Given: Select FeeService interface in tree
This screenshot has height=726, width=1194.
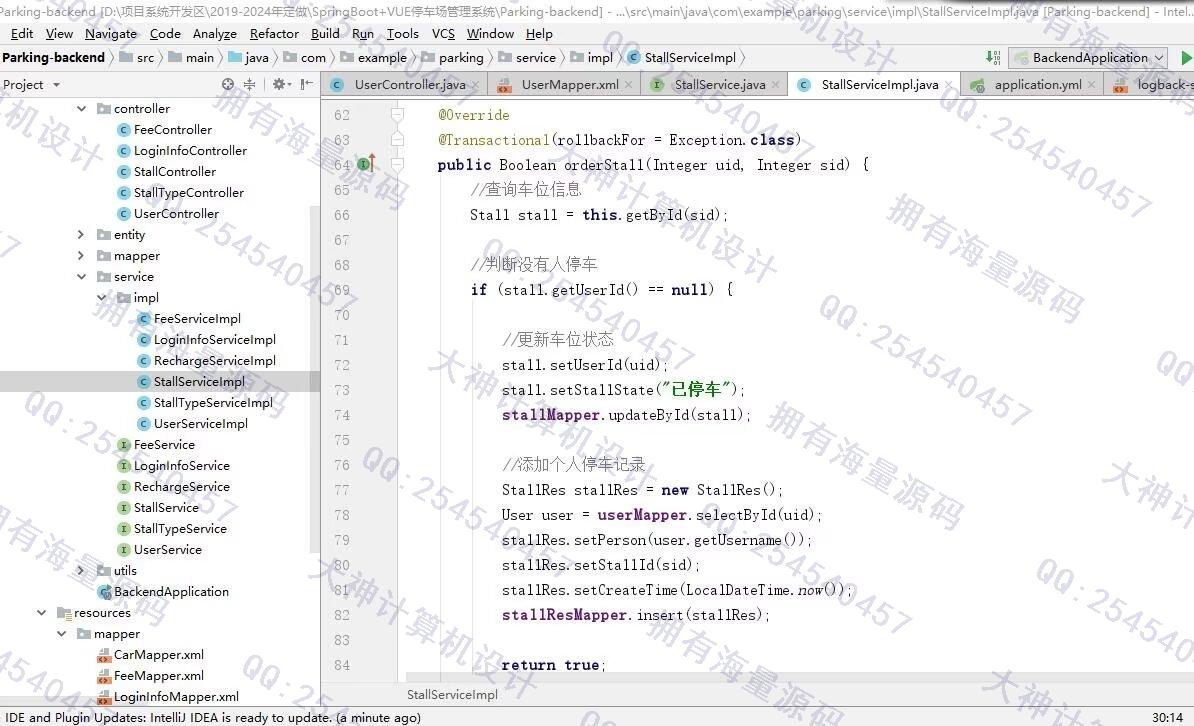Looking at the screenshot, I should pyautogui.click(x=156, y=444).
